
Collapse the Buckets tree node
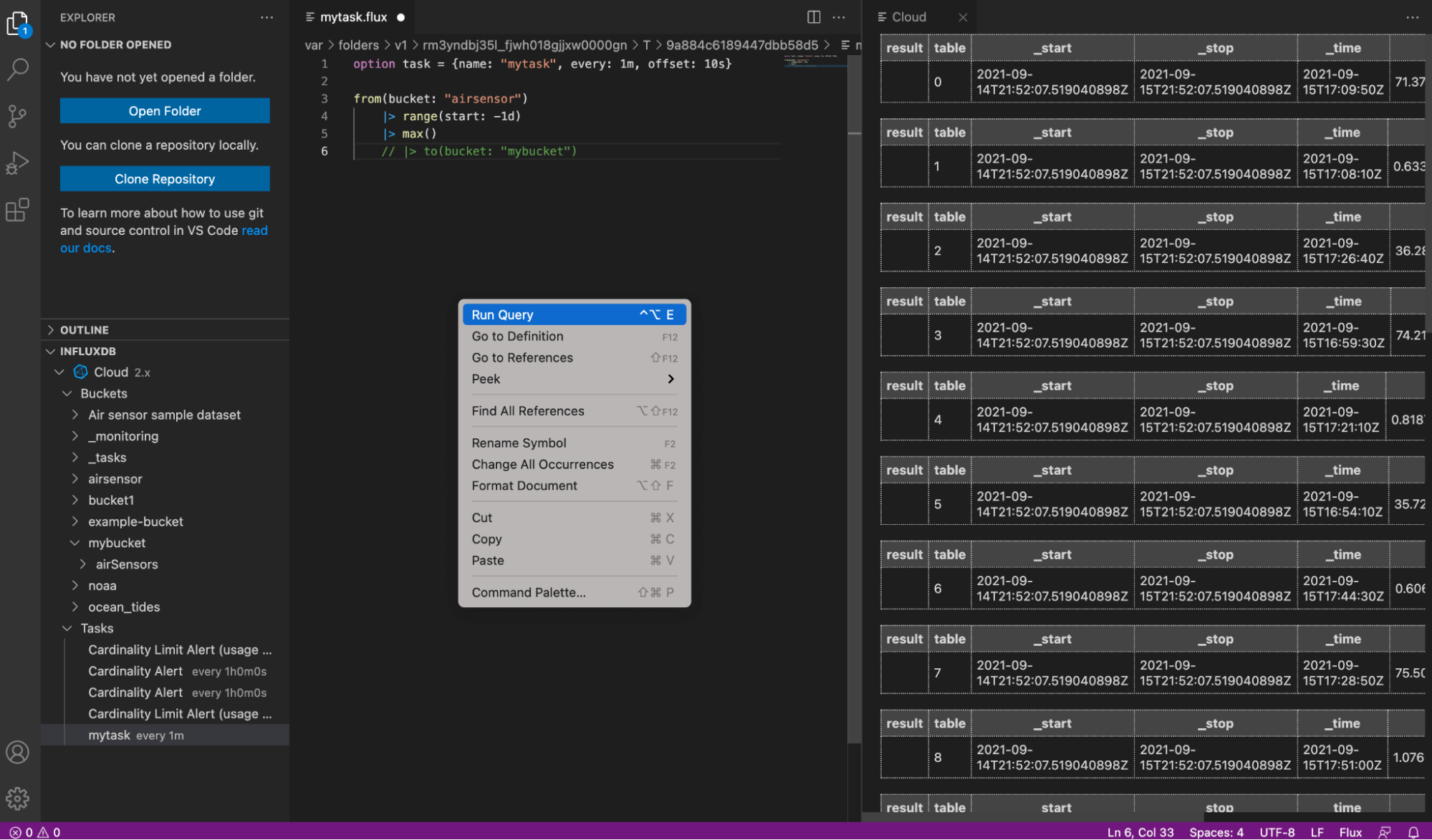click(67, 394)
